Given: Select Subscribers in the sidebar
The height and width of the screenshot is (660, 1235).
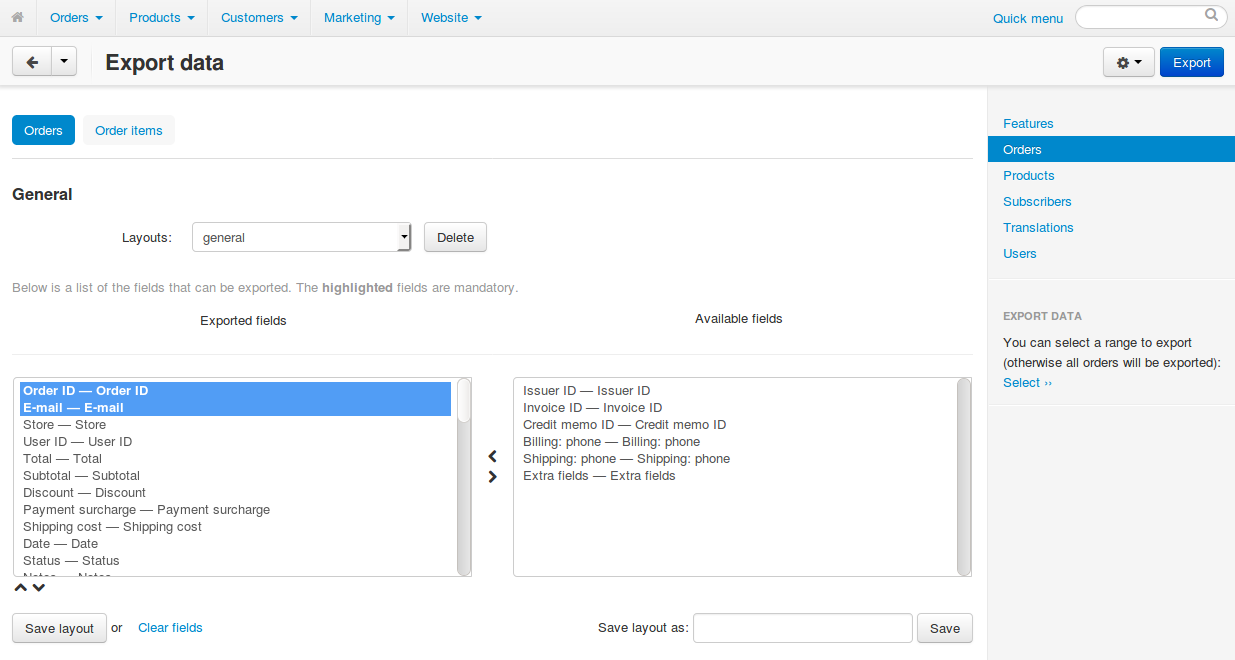Looking at the screenshot, I should (1037, 202).
